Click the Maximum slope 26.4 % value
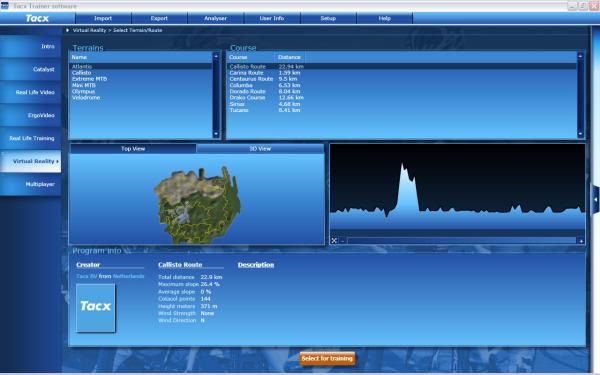Image resolution: width=600 pixels, height=375 pixels. [x=210, y=284]
